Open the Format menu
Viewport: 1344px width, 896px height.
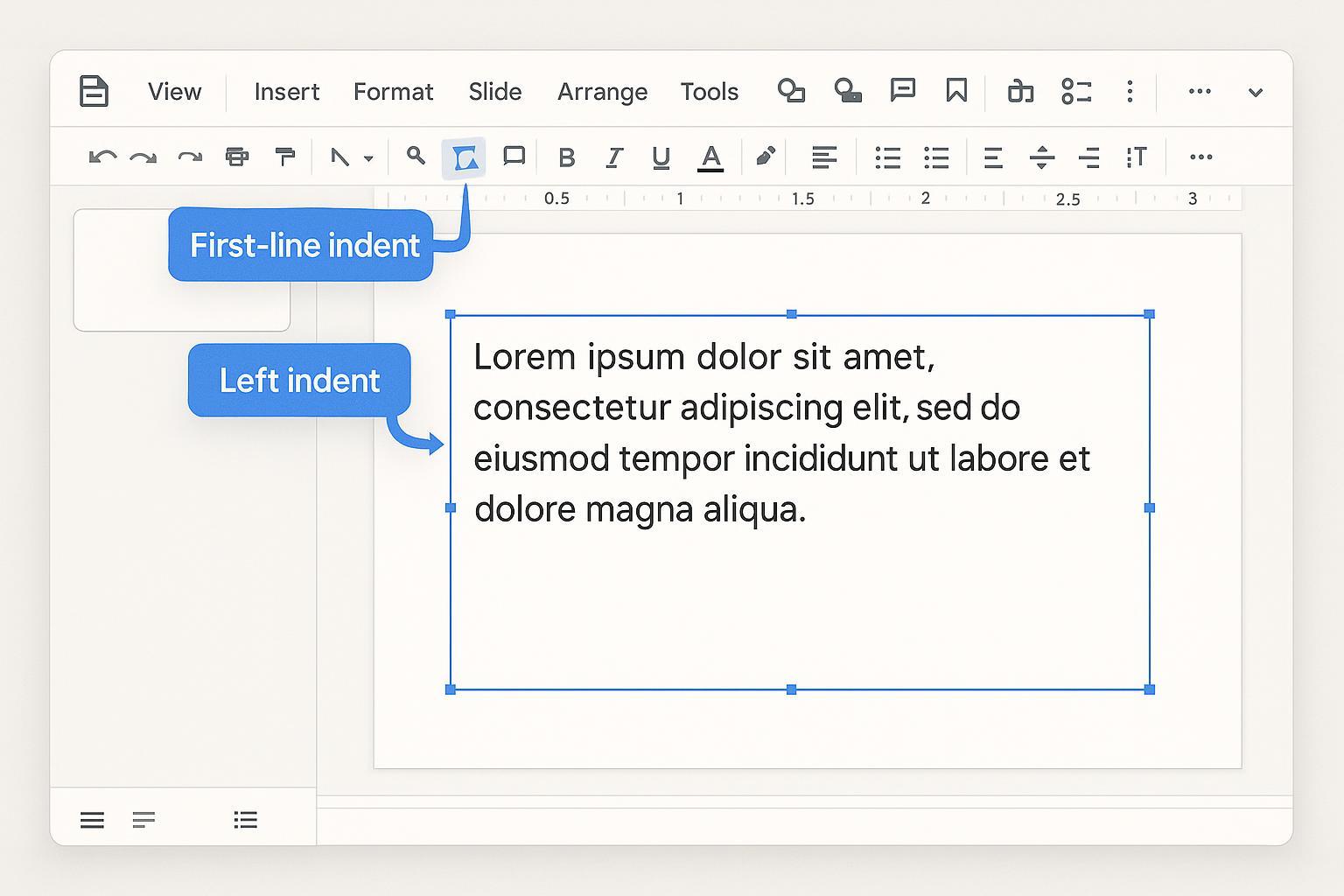pyautogui.click(x=393, y=92)
